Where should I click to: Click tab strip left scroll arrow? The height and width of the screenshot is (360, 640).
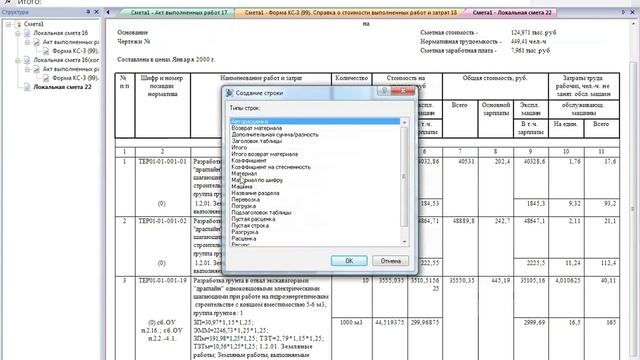coord(108,12)
